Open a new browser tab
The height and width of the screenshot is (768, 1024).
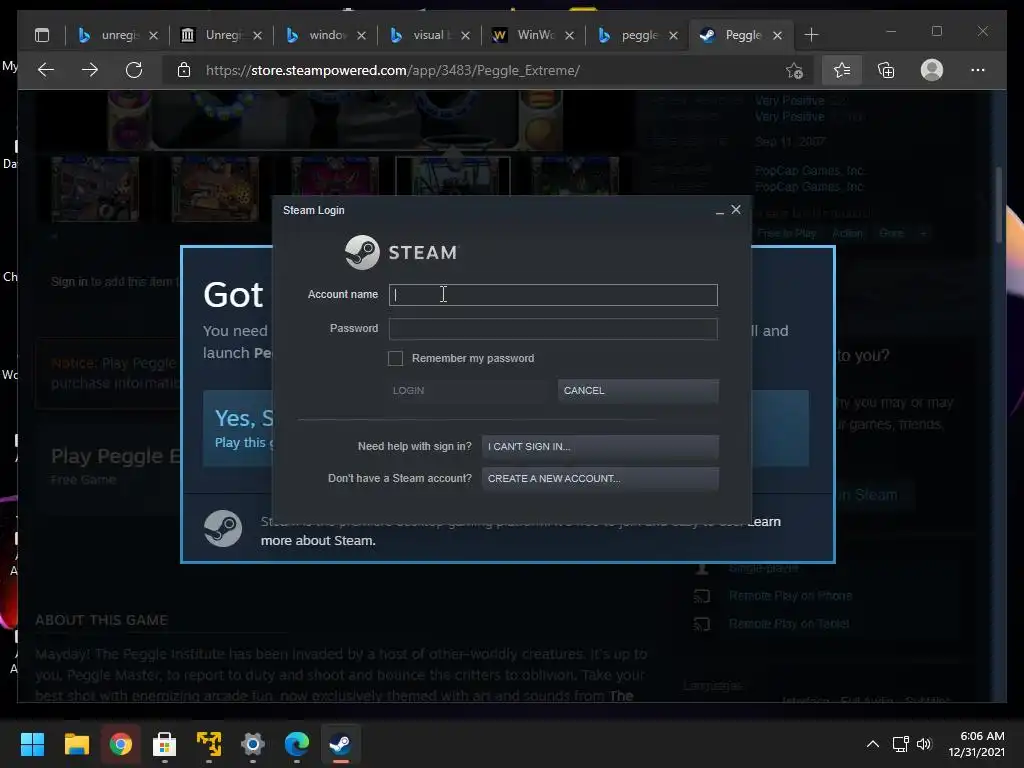pos(811,35)
